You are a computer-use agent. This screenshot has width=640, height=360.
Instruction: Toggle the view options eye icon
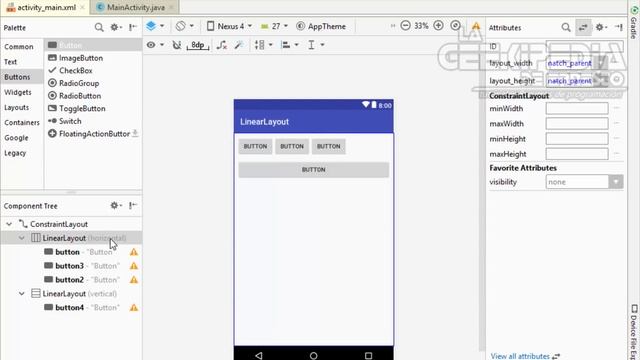coord(155,44)
